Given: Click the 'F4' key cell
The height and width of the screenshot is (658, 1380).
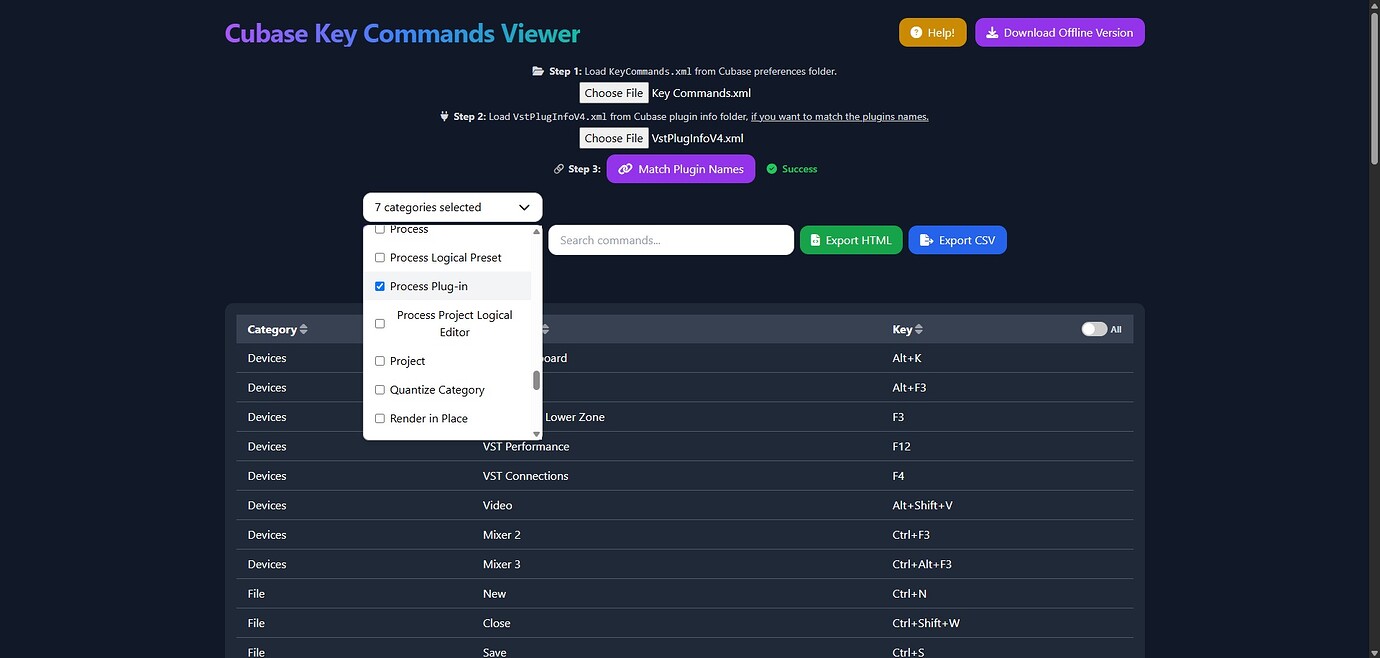Looking at the screenshot, I should pos(898,476).
